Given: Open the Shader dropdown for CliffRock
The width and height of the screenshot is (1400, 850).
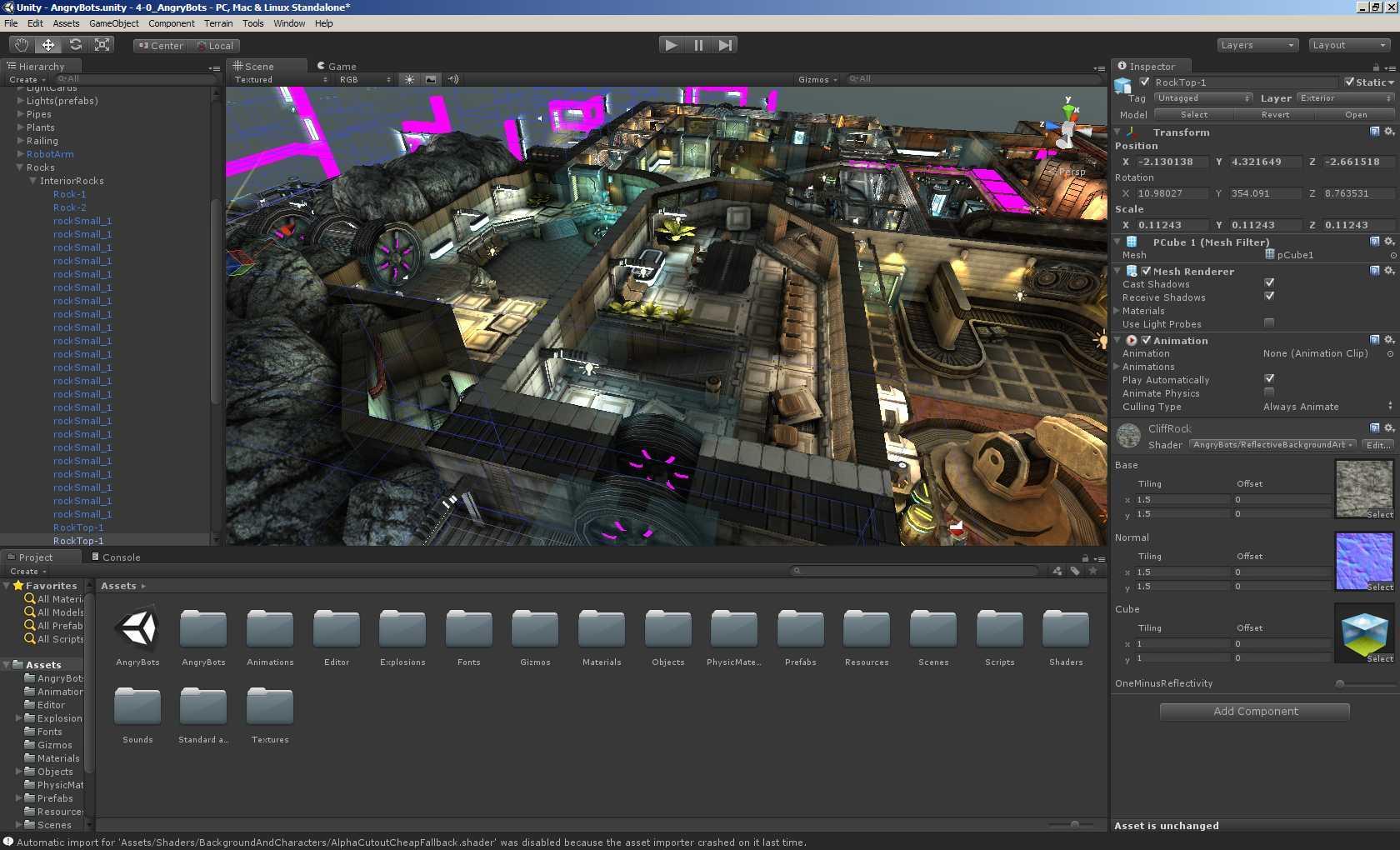Looking at the screenshot, I should tap(1272, 445).
